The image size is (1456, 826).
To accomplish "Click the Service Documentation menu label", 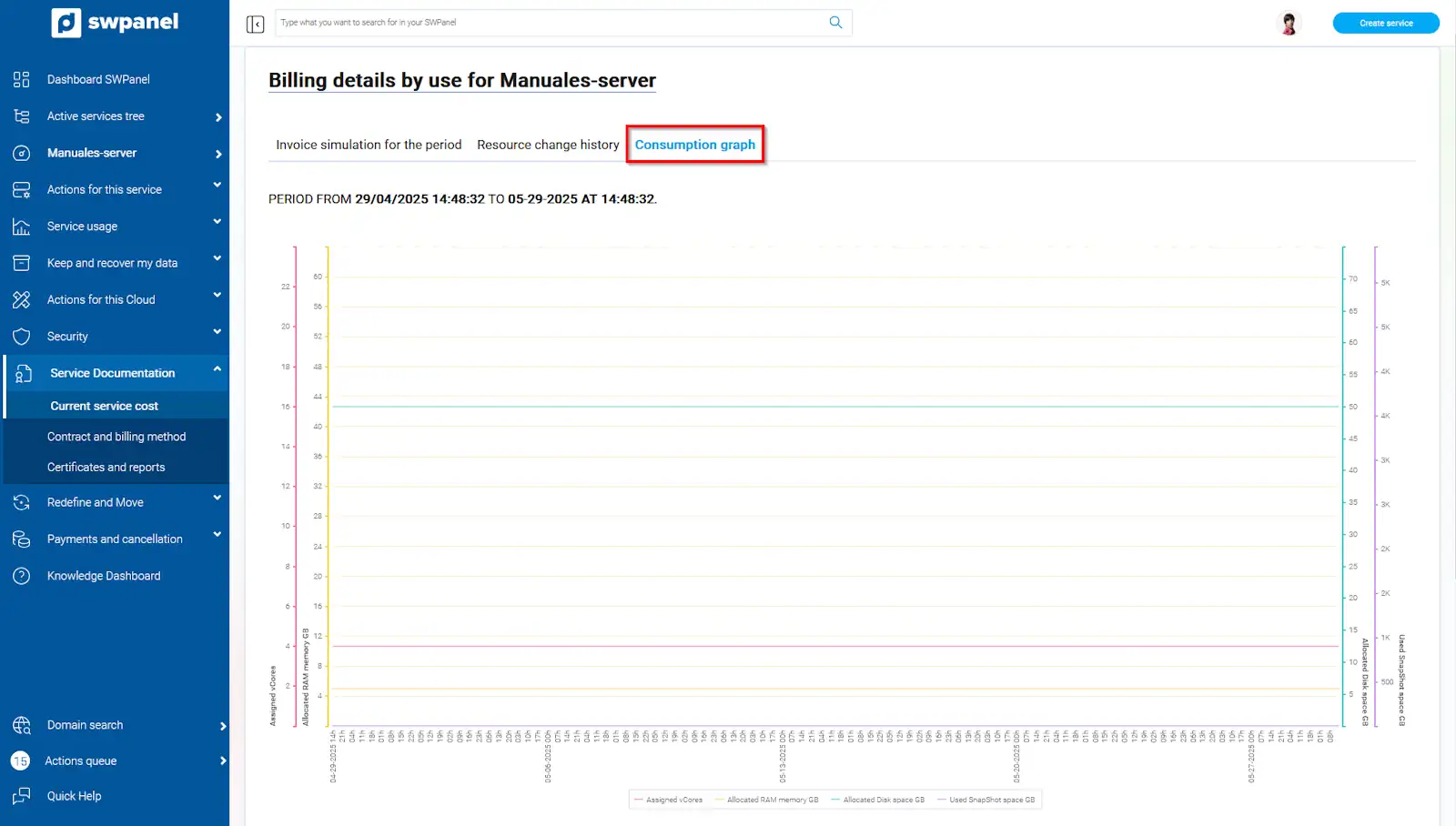I will [113, 373].
